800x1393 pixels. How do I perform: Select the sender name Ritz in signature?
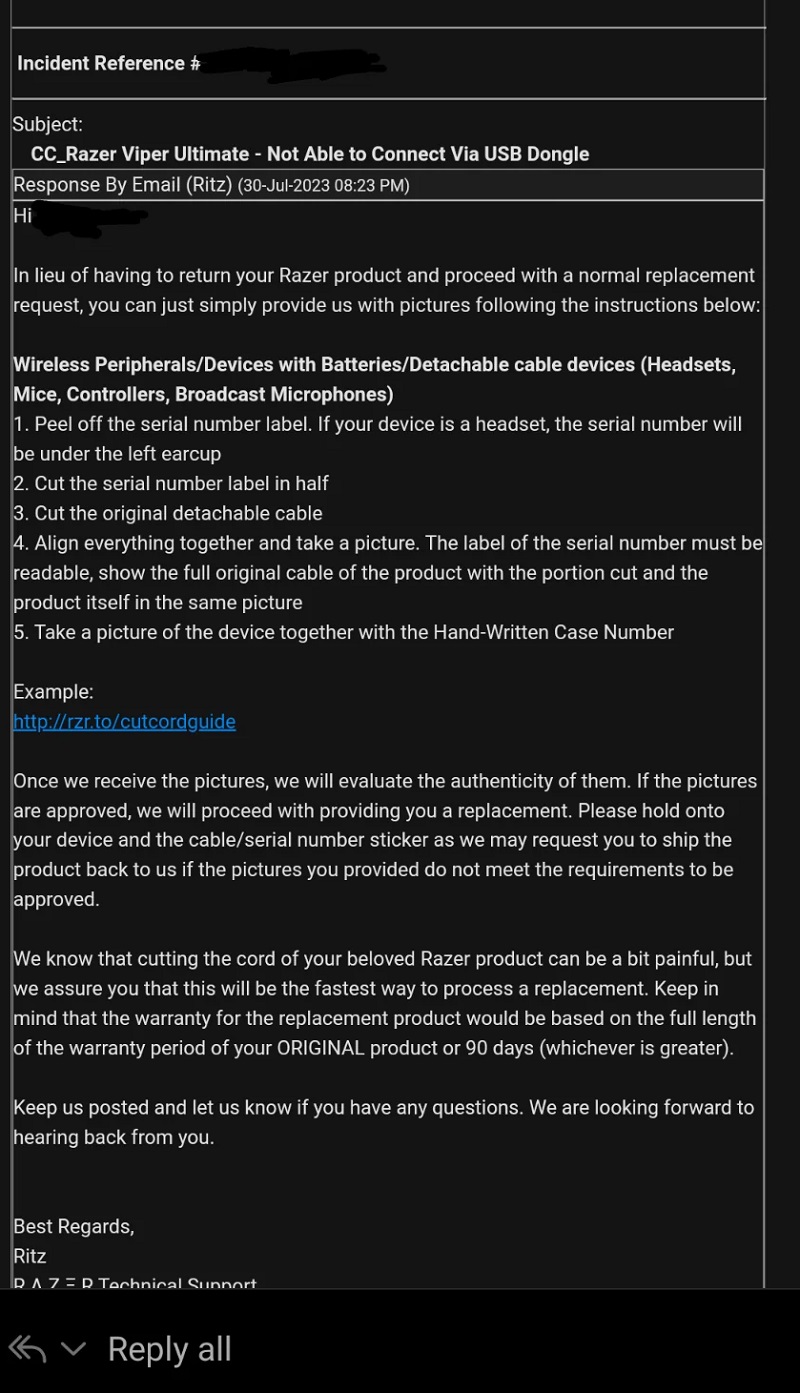29,1256
